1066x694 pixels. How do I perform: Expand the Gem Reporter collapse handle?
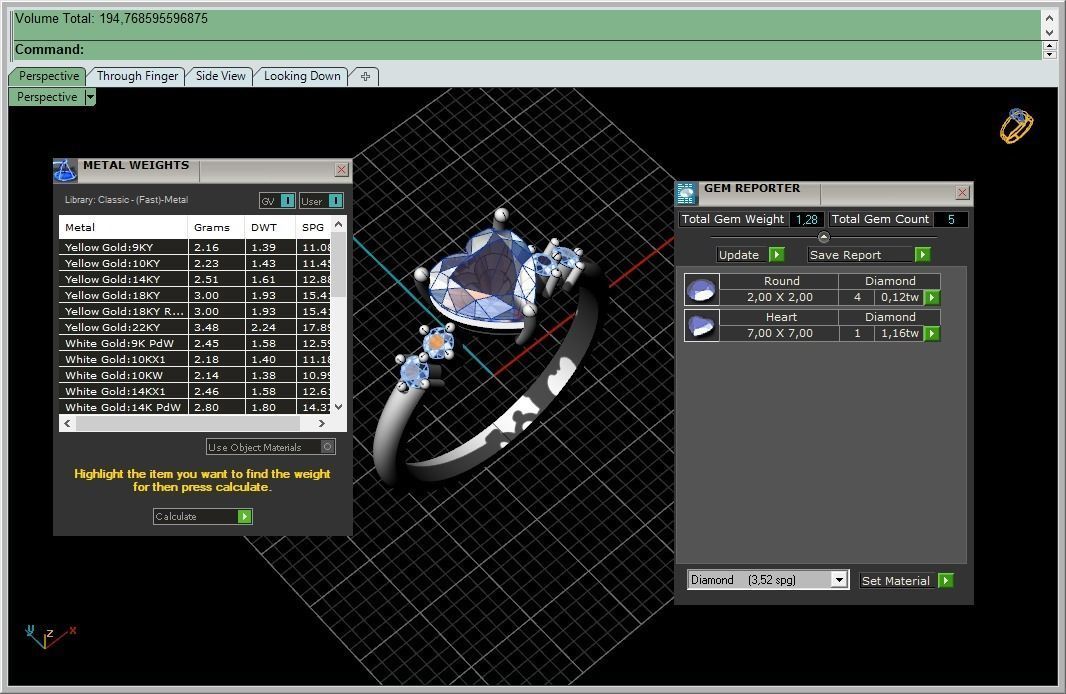[x=824, y=237]
